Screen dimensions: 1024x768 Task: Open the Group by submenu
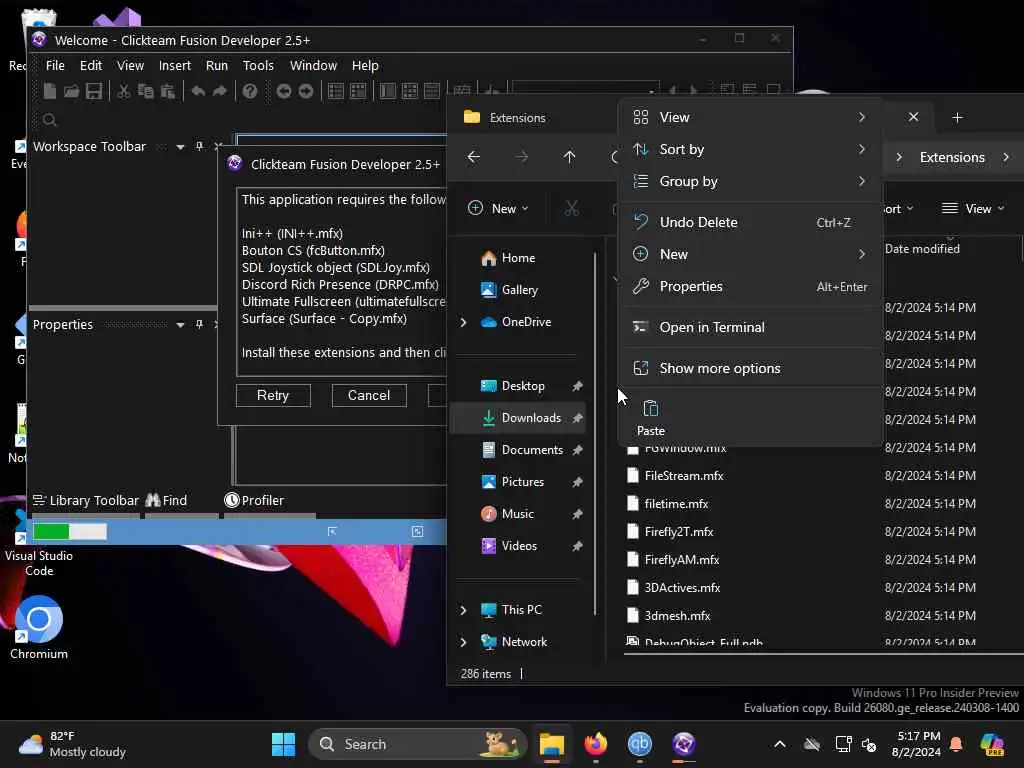click(750, 182)
